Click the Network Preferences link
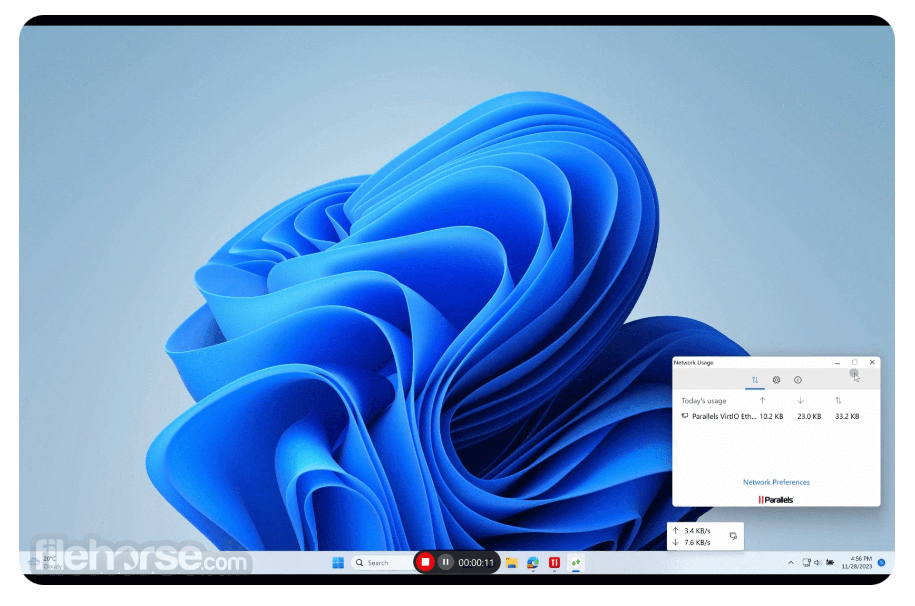This screenshot has width=915, height=606. click(x=776, y=482)
